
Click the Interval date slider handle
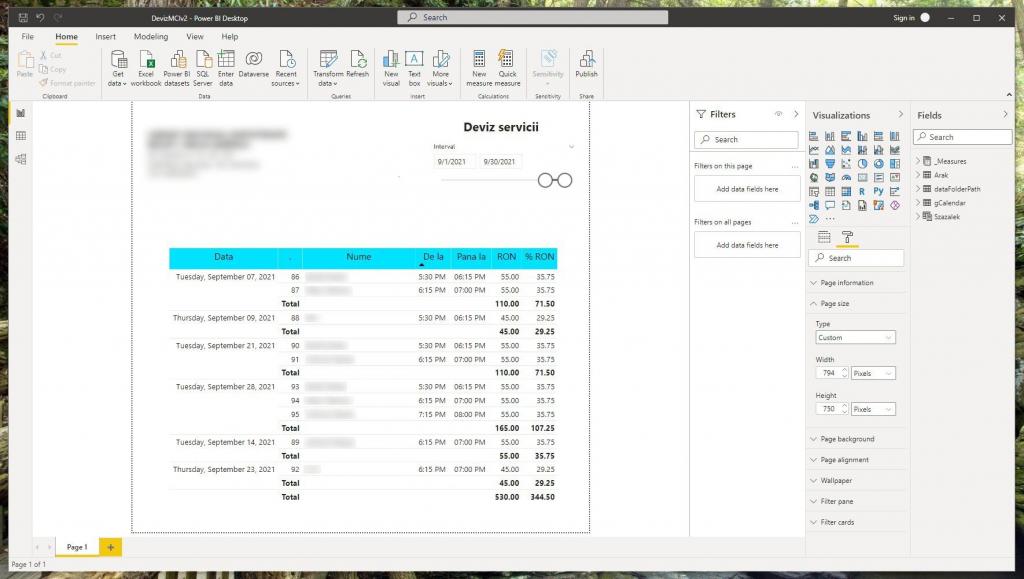tap(547, 180)
